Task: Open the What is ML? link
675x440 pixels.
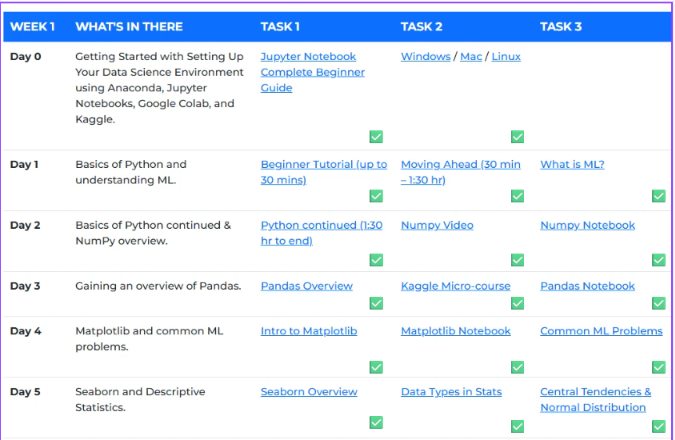Action: 572,164
